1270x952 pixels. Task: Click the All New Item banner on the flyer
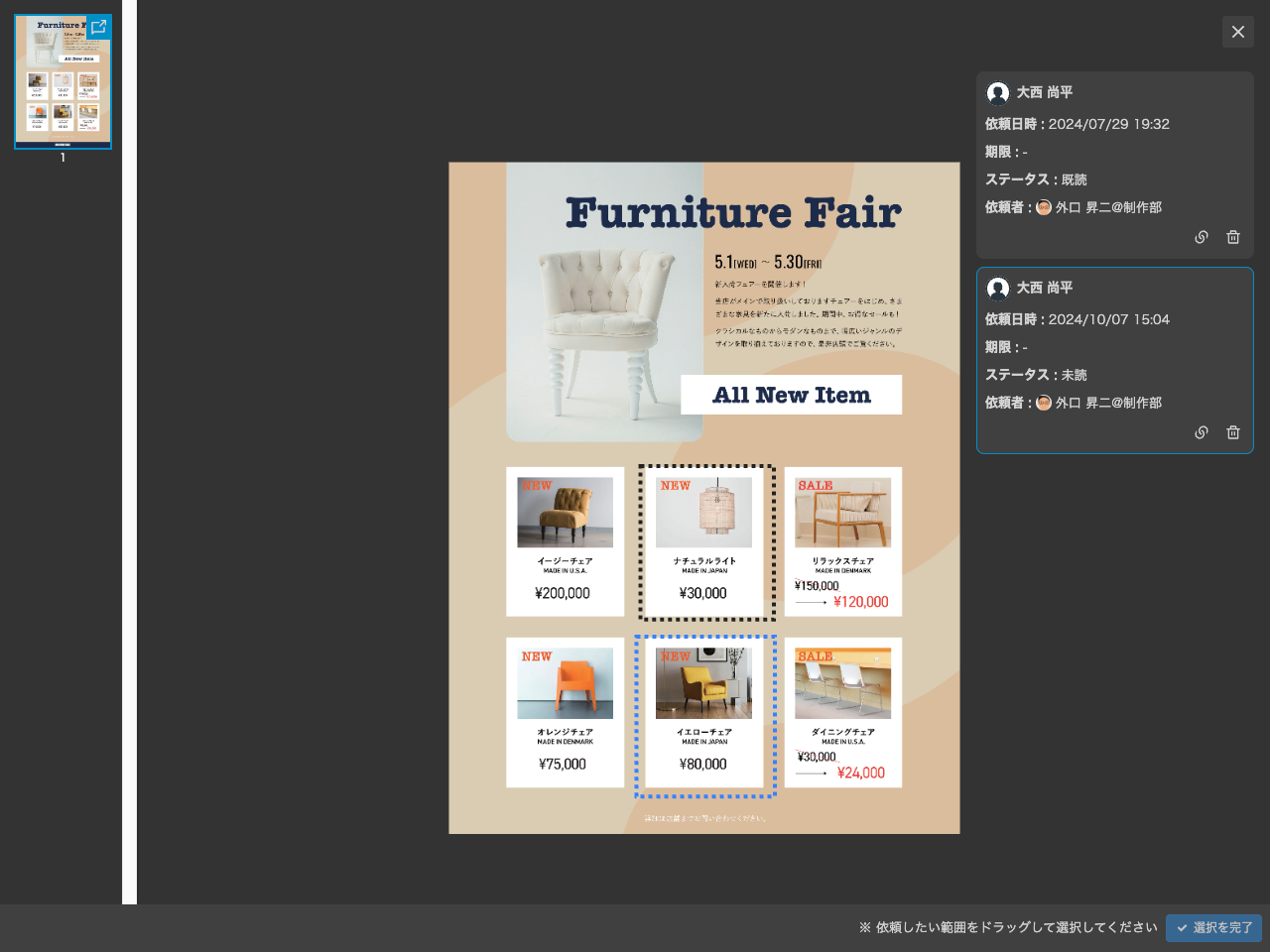click(x=791, y=395)
